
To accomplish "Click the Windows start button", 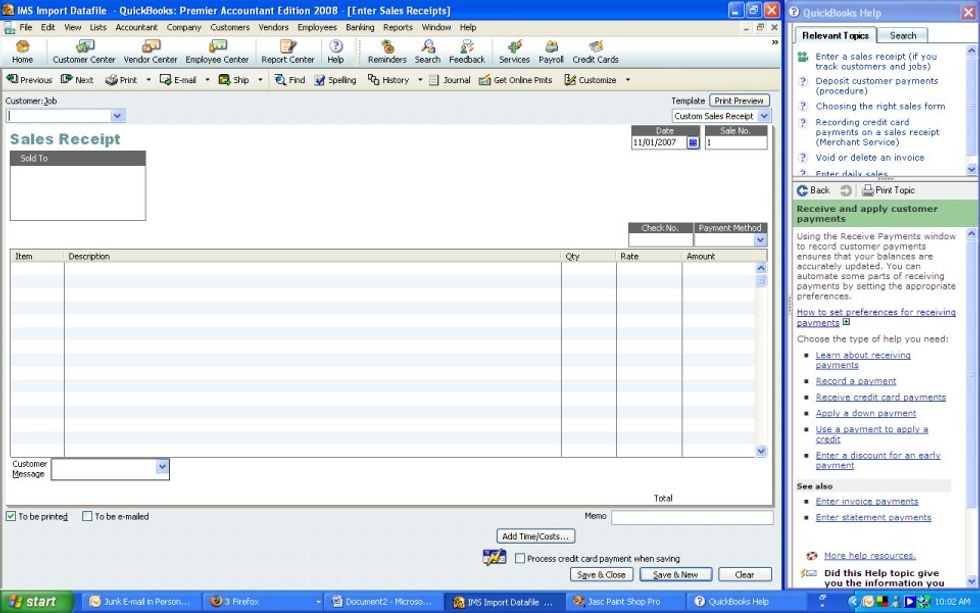I will click(x=35, y=602).
